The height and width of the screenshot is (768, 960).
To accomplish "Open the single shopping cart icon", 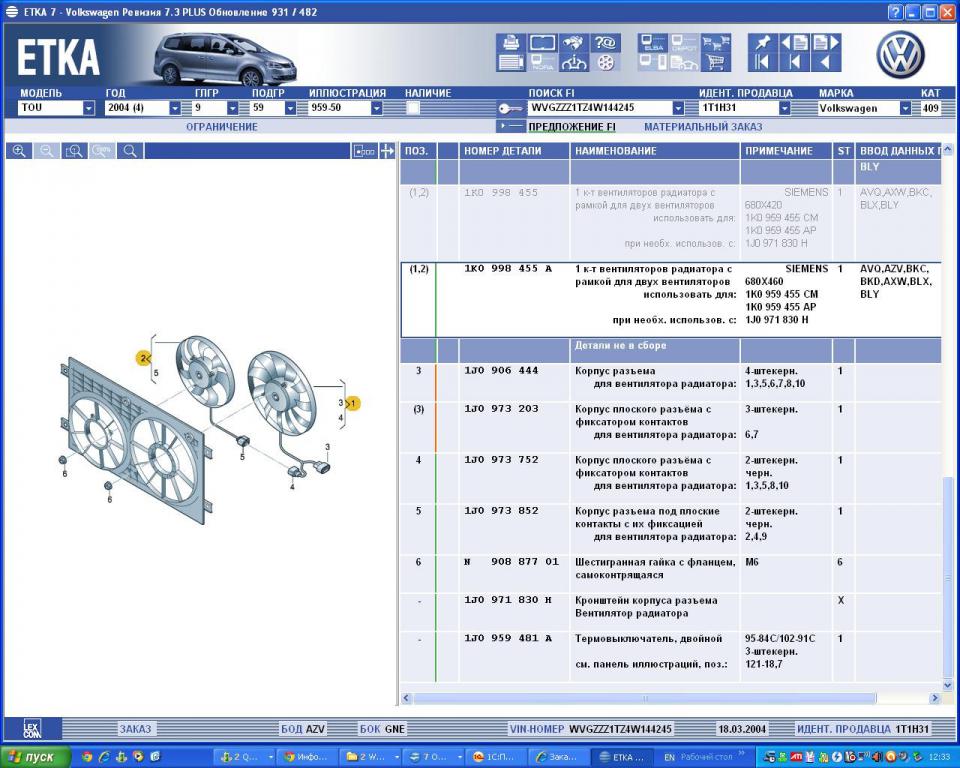I will 715,62.
